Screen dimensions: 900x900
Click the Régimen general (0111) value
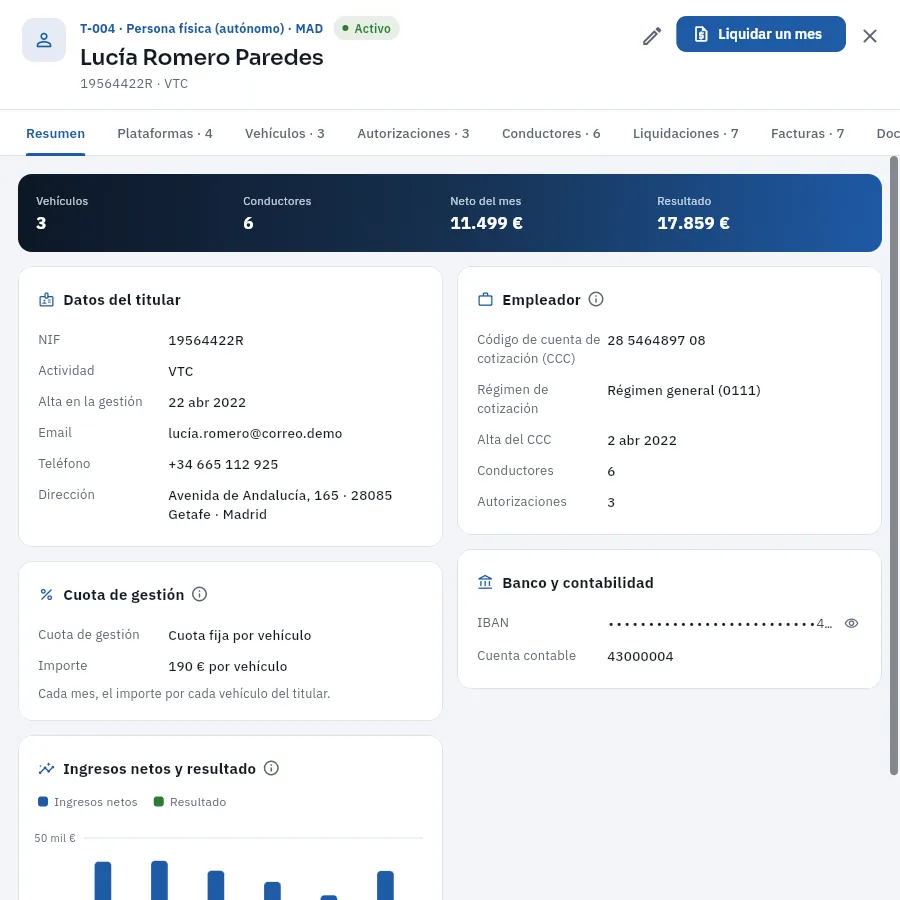click(x=684, y=390)
